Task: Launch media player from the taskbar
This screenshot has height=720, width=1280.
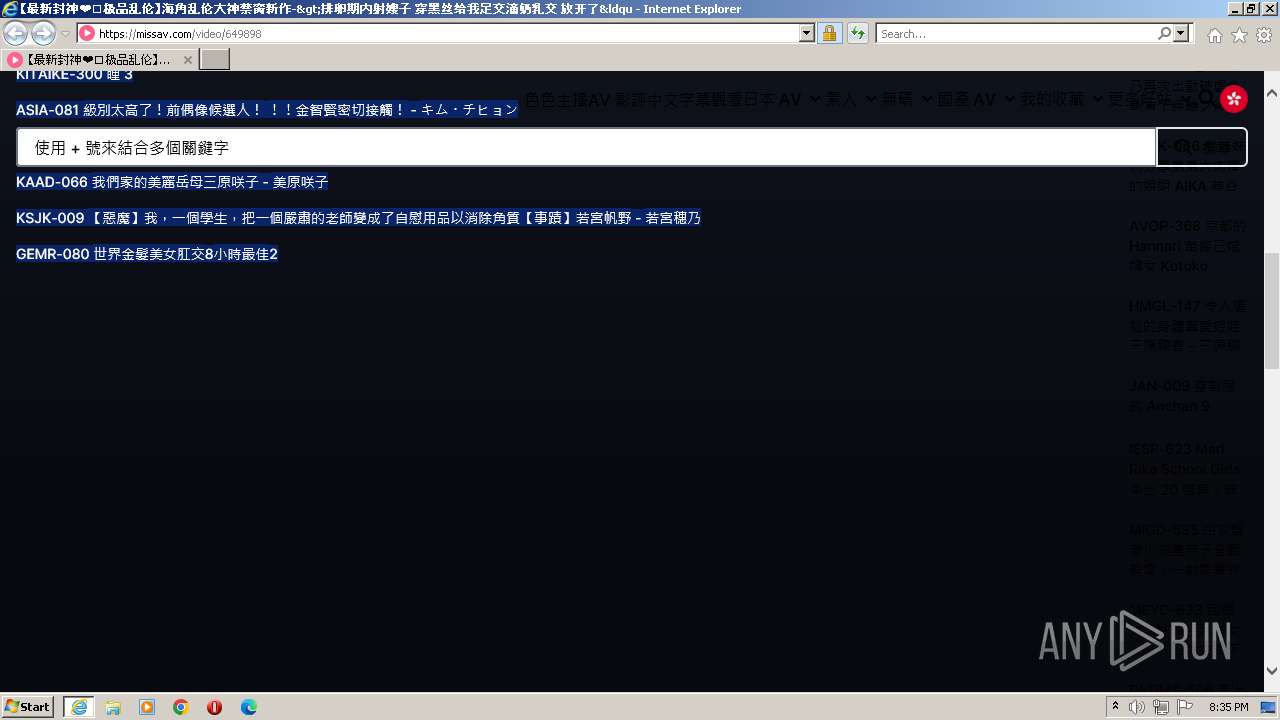Action: 147,707
